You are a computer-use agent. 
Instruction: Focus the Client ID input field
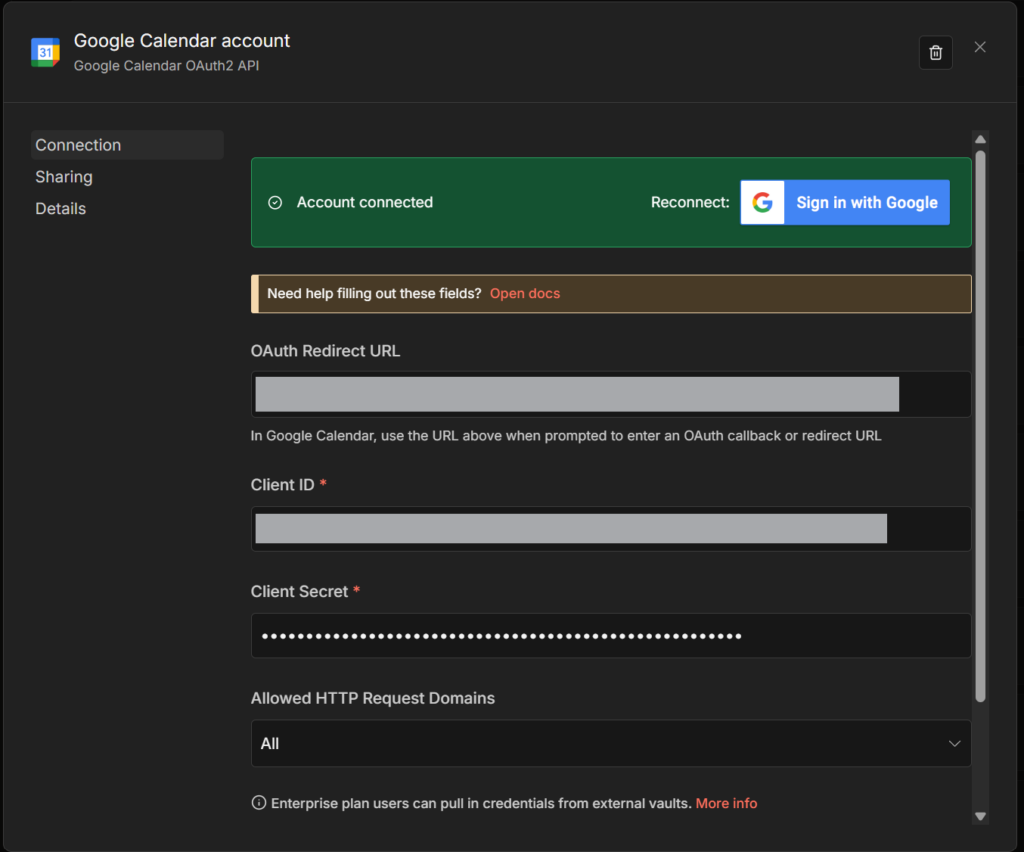[610, 529]
